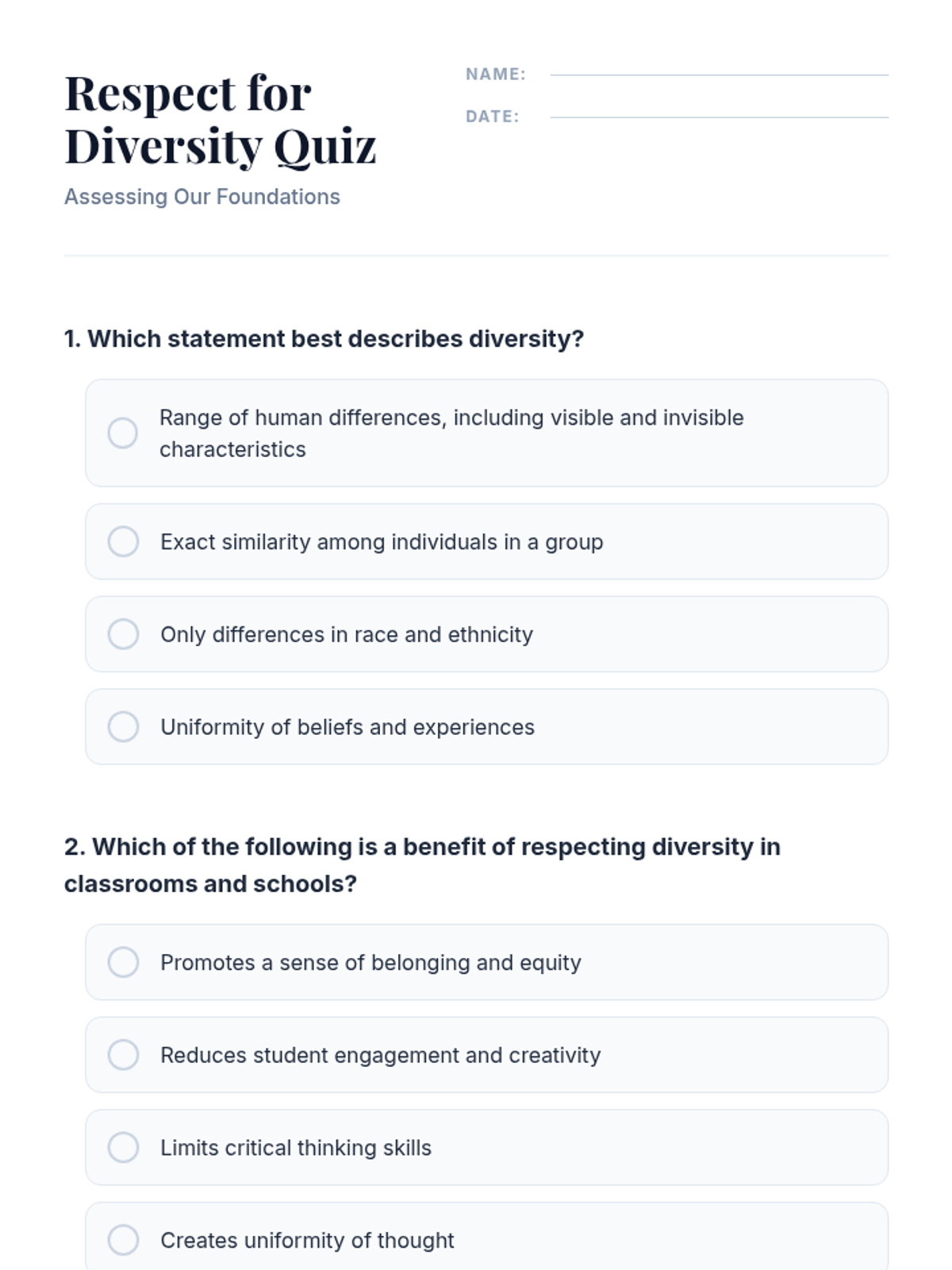This screenshot has height=1270, width=952.
Task: Click the 'Limits critical thinking skills' label text
Action: 296,1148
